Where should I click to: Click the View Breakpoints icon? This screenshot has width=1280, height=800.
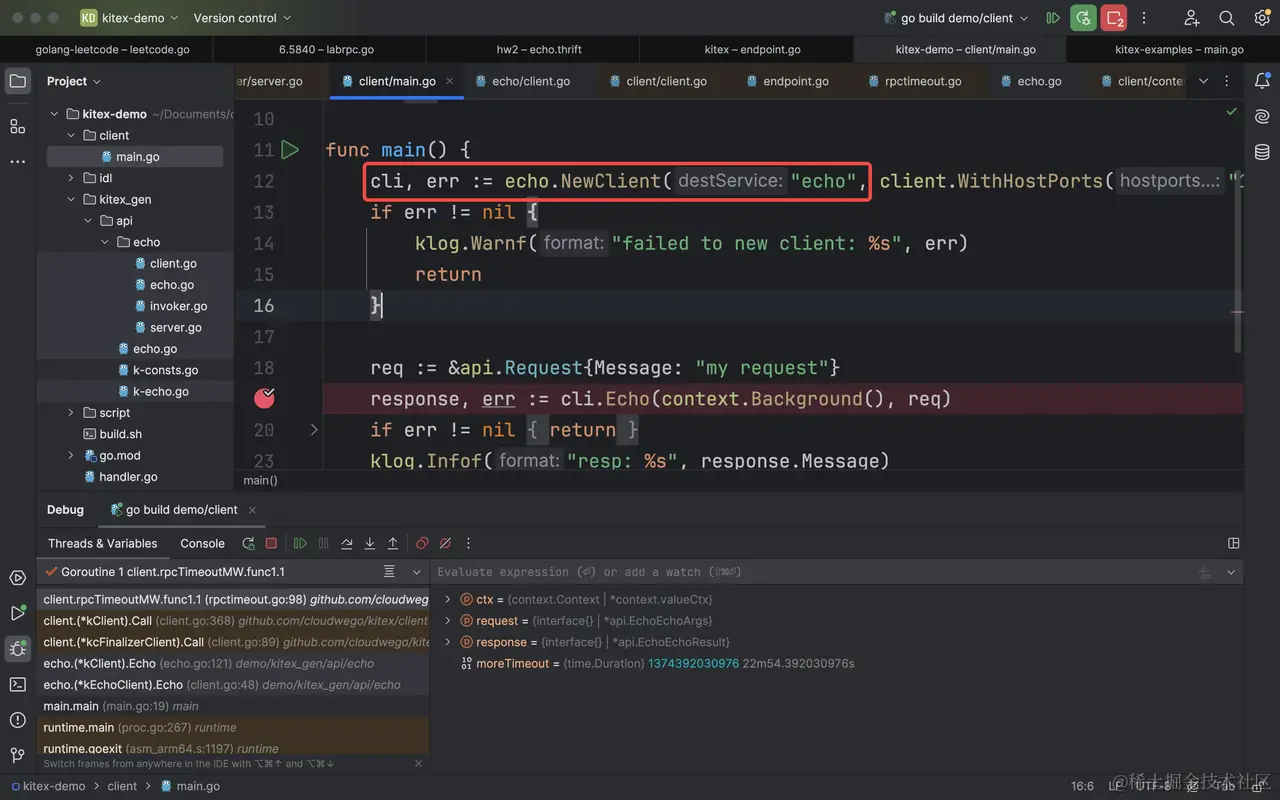[422, 543]
